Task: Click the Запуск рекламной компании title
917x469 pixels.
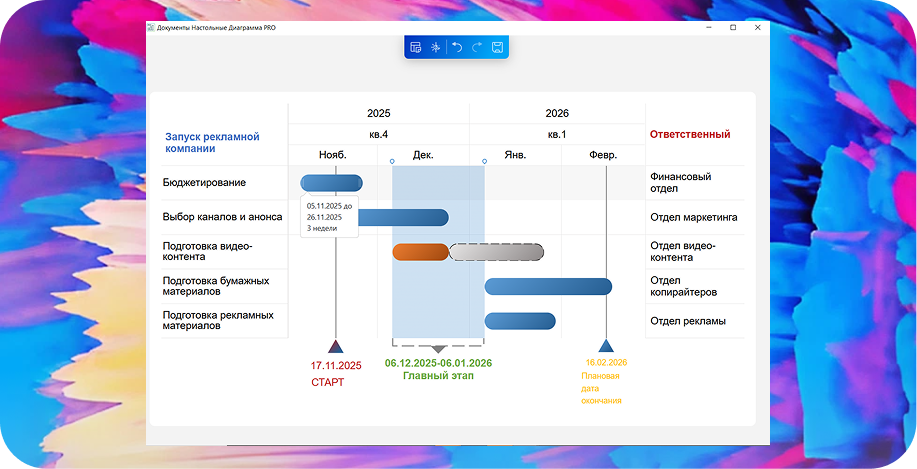Action: click(x=211, y=142)
